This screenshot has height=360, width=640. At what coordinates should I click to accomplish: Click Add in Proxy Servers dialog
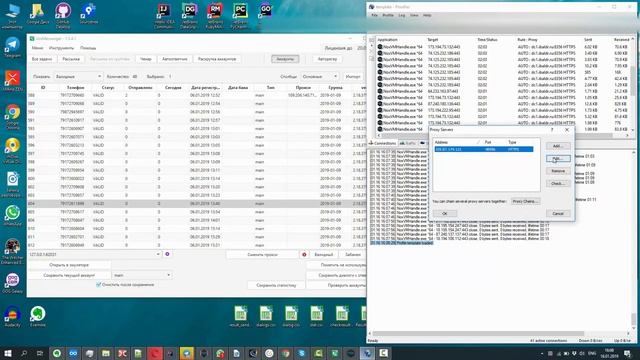pos(558,146)
